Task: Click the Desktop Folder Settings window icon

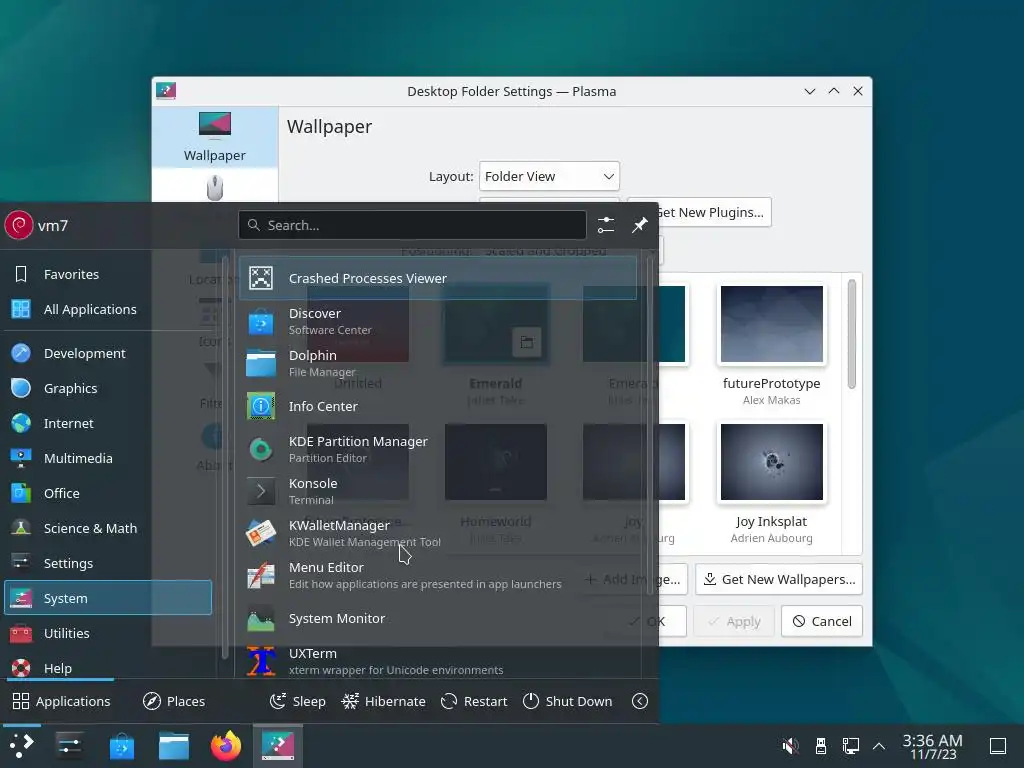Action: point(166,91)
